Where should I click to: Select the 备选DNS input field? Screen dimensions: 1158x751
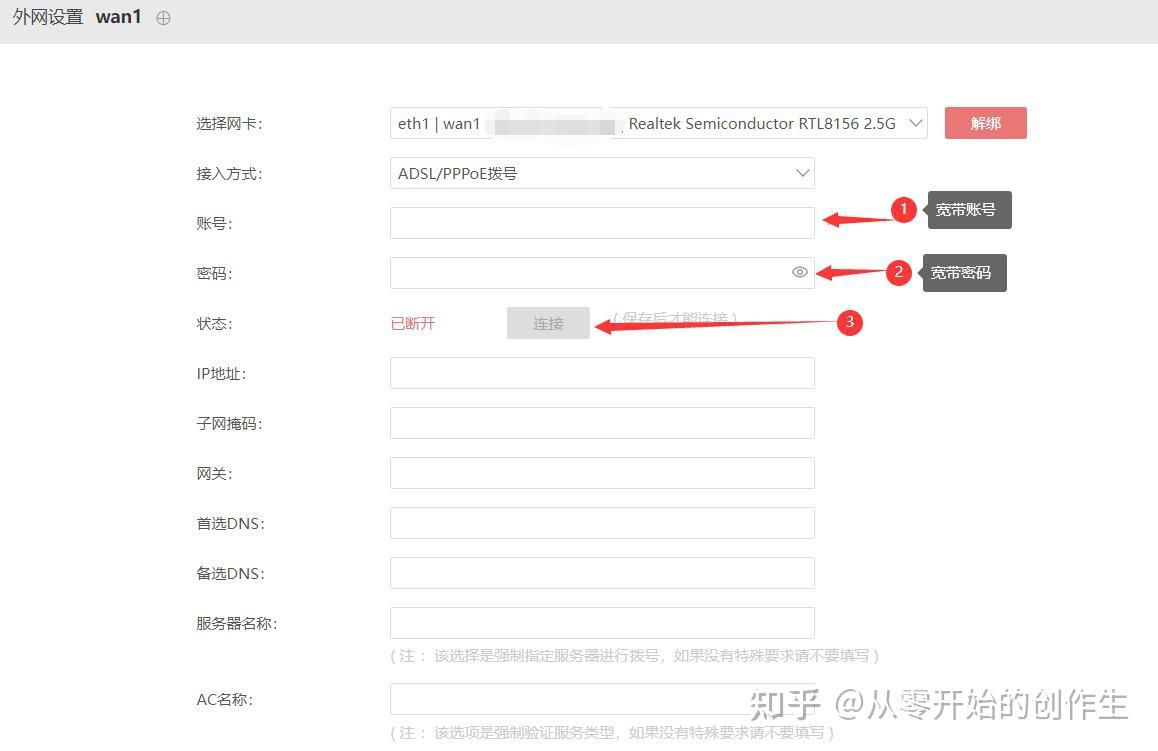tap(601, 572)
